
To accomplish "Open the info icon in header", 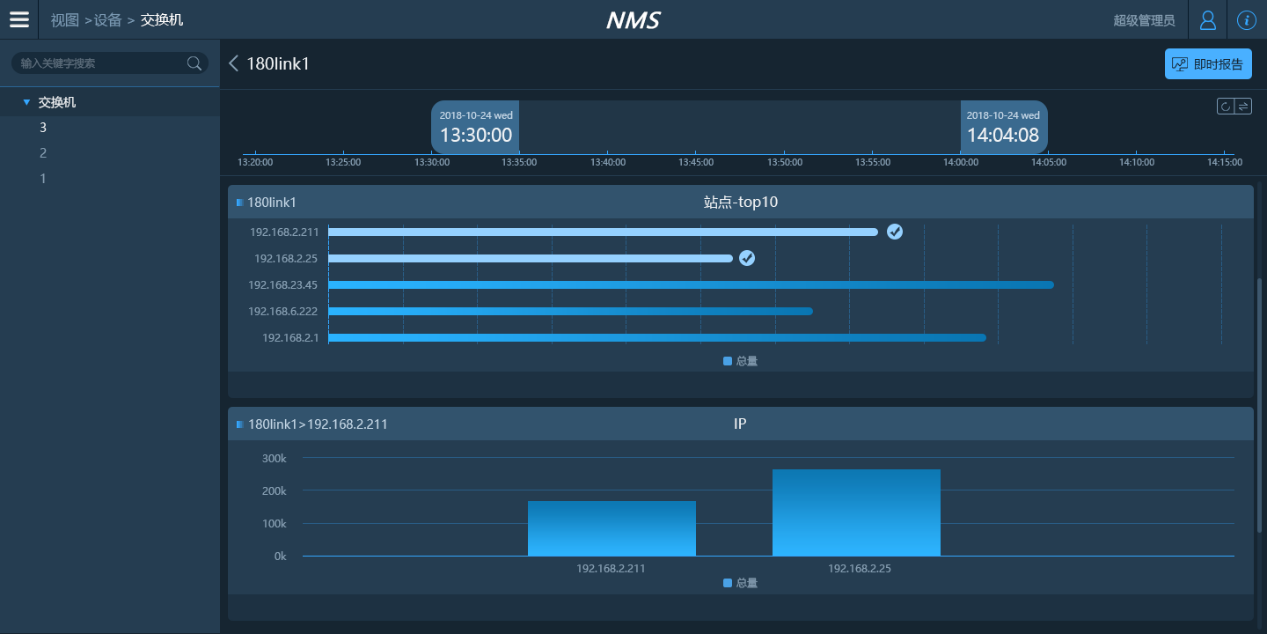I will click(x=1246, y=20).
